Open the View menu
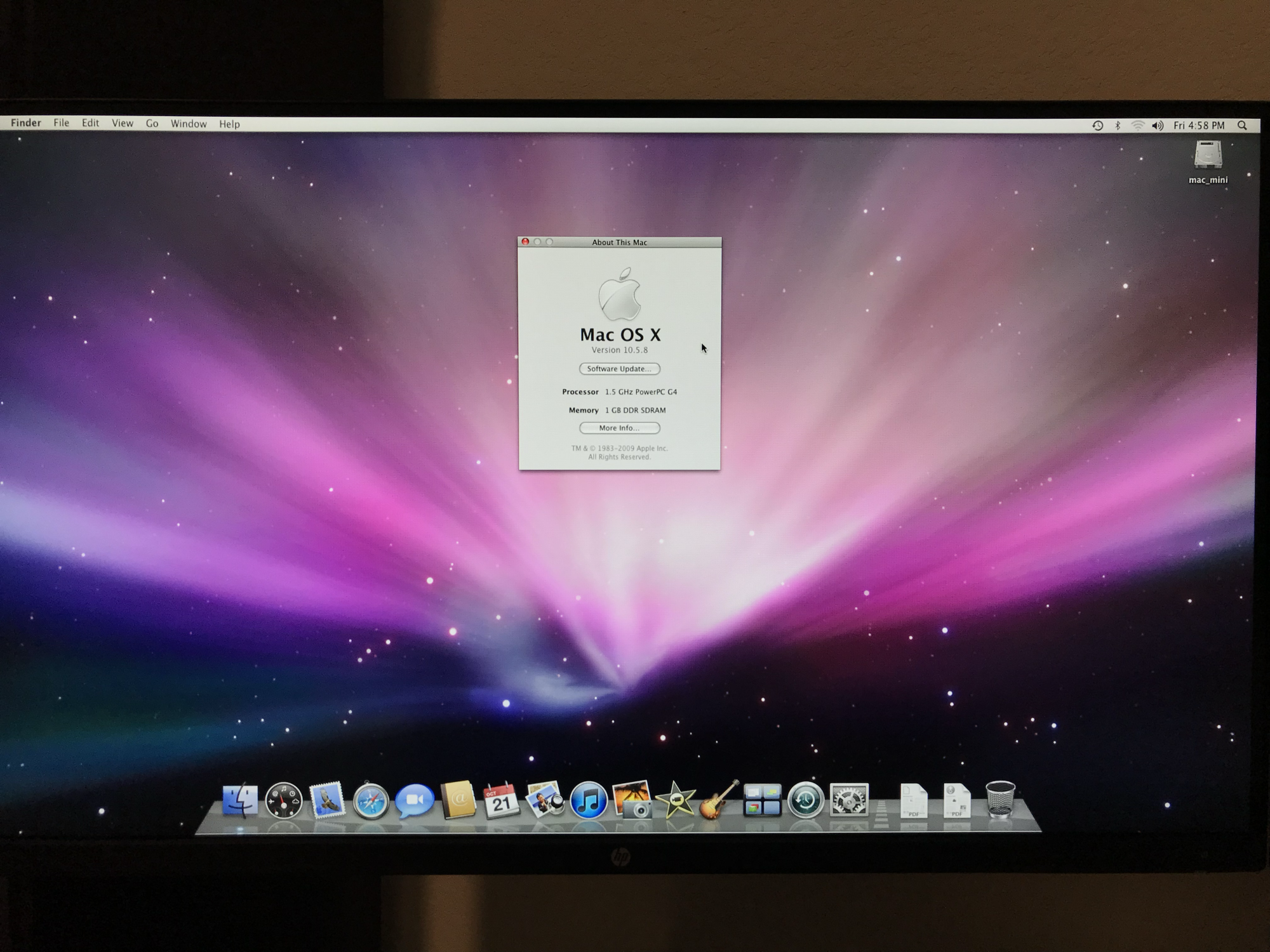Screen dimensions: 1270x952 [x=123, y=123]
